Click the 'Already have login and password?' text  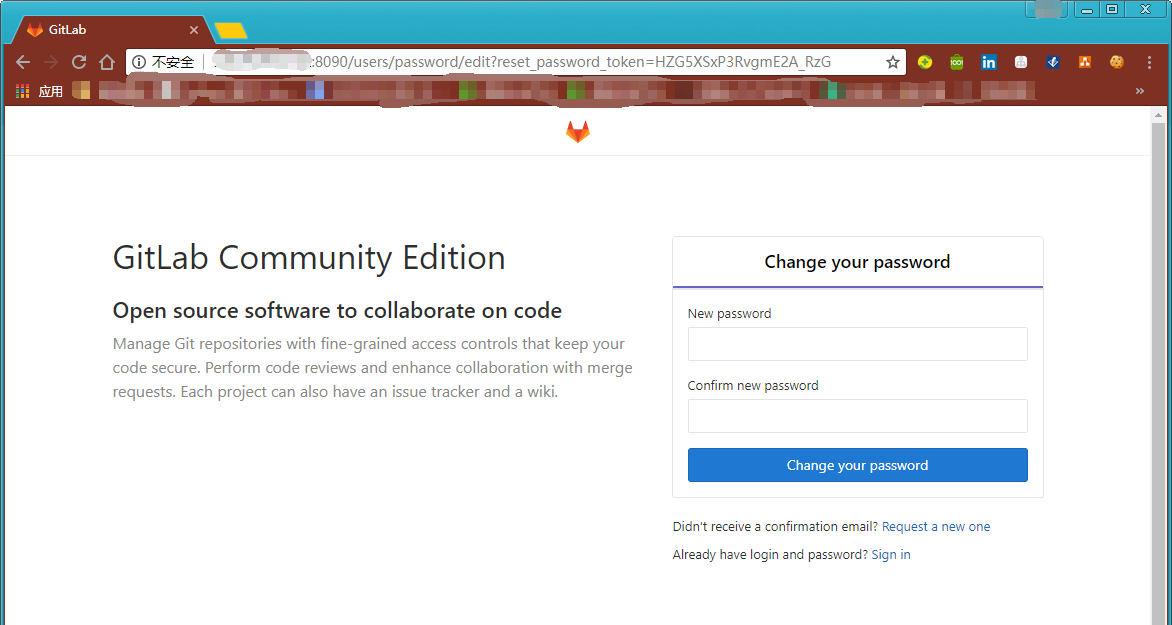pos(770,555)
